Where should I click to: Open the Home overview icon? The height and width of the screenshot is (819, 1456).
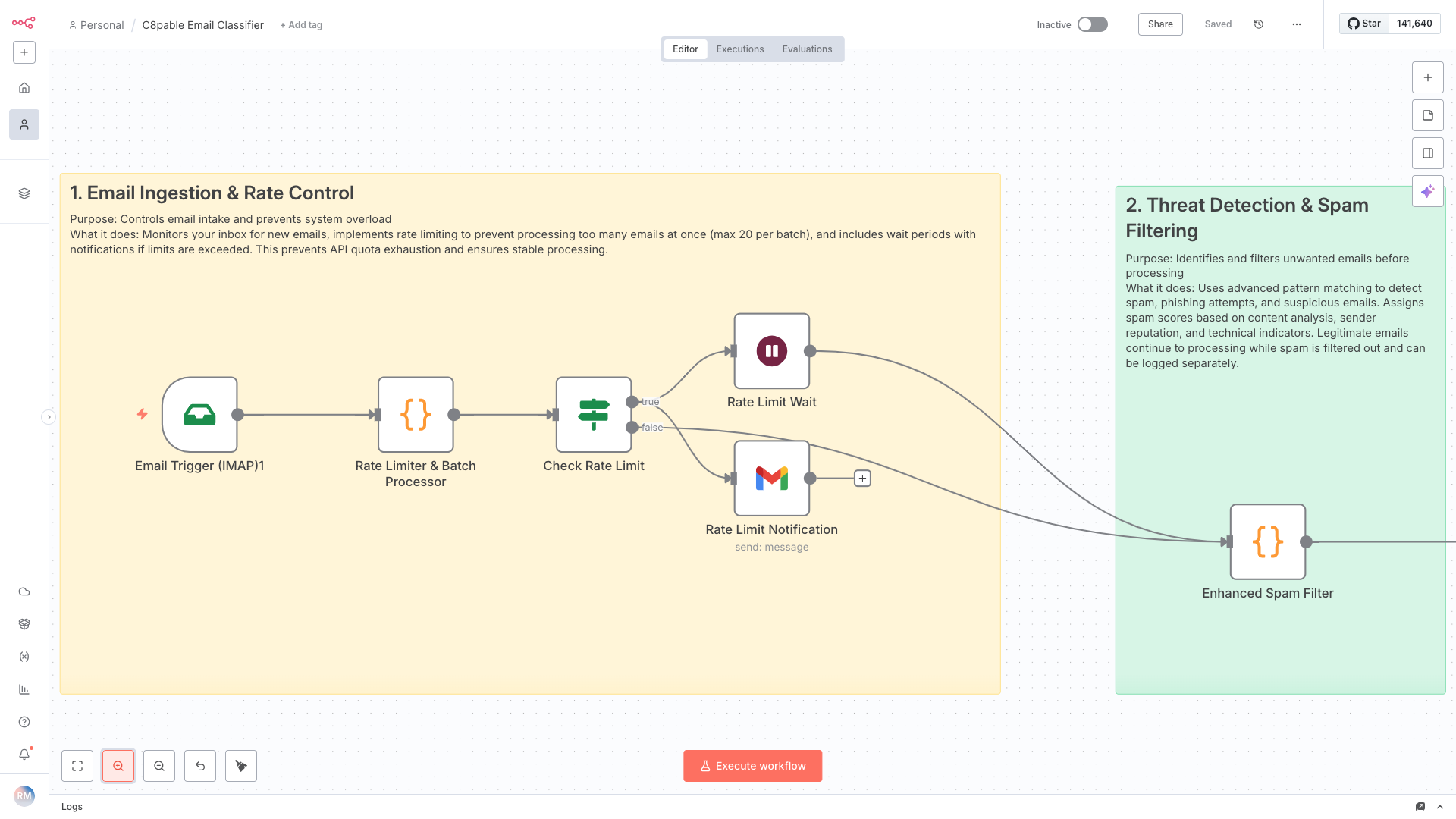pyautogui.click(x=24, y=88)
